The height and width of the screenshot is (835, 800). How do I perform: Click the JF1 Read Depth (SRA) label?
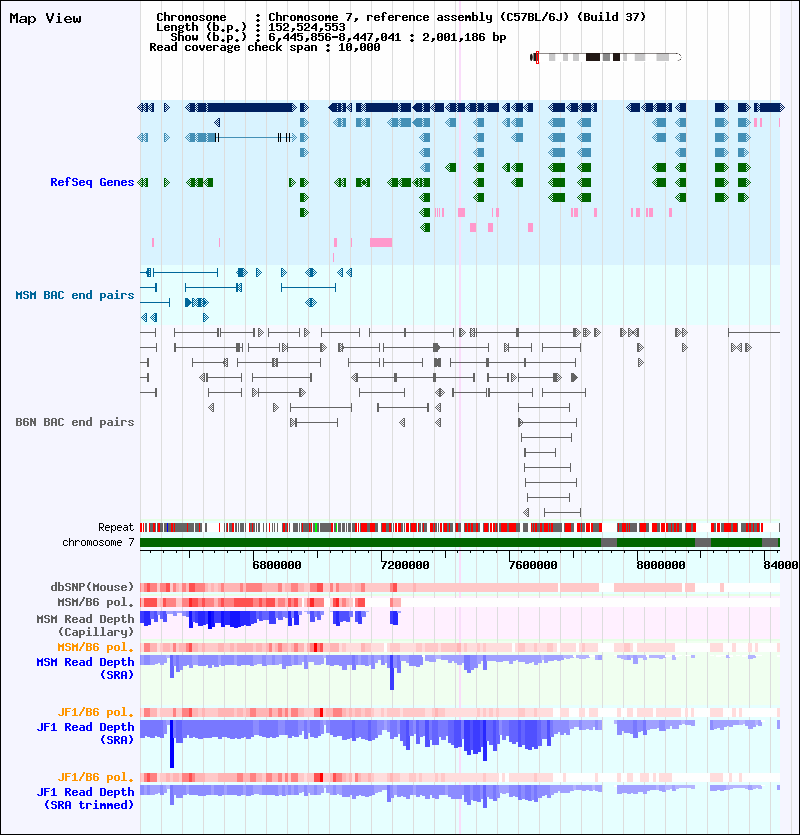[x=85, y=733]
